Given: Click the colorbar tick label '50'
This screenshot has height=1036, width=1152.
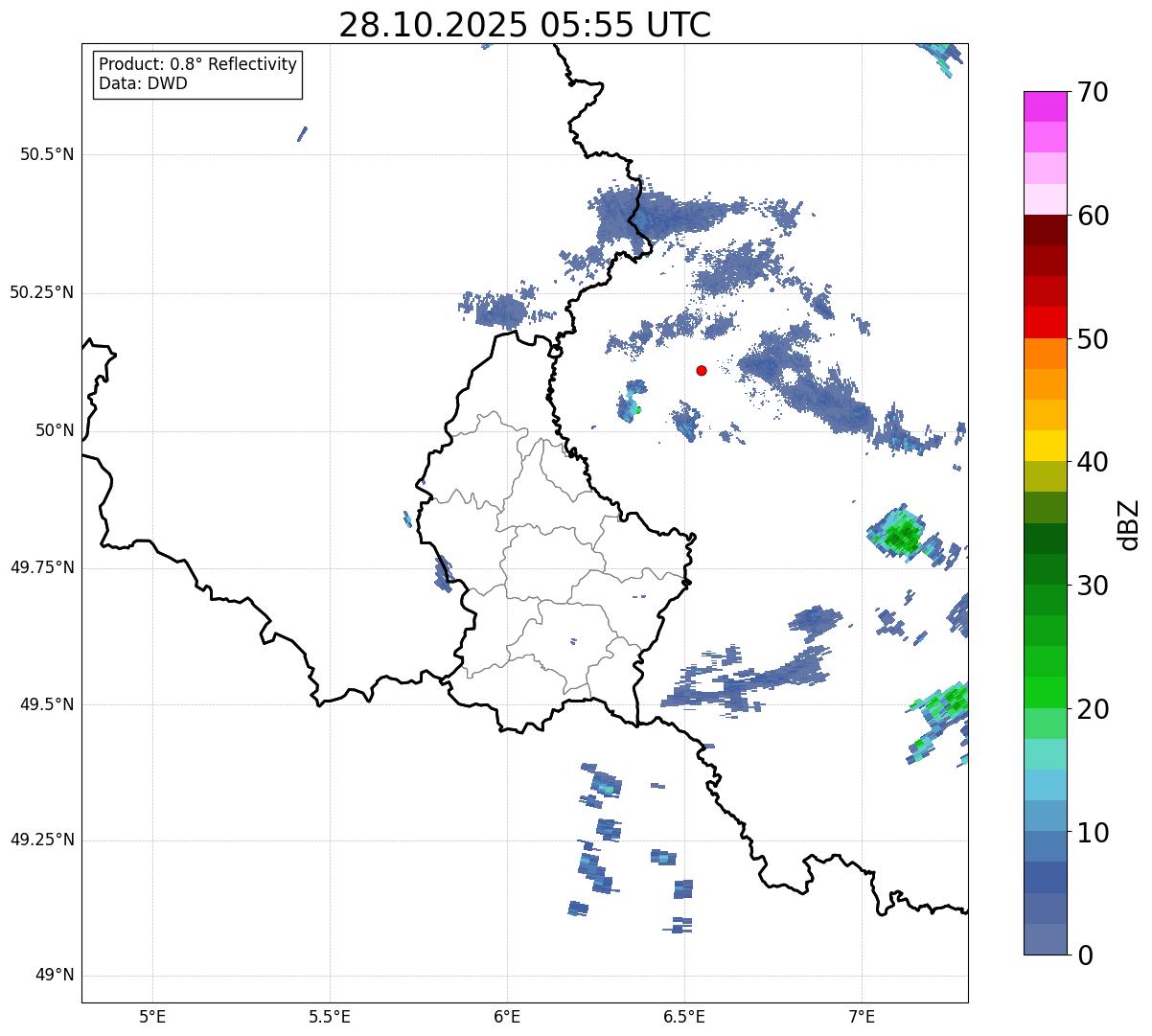Looking at the screenshot, I should point(1093,339).
